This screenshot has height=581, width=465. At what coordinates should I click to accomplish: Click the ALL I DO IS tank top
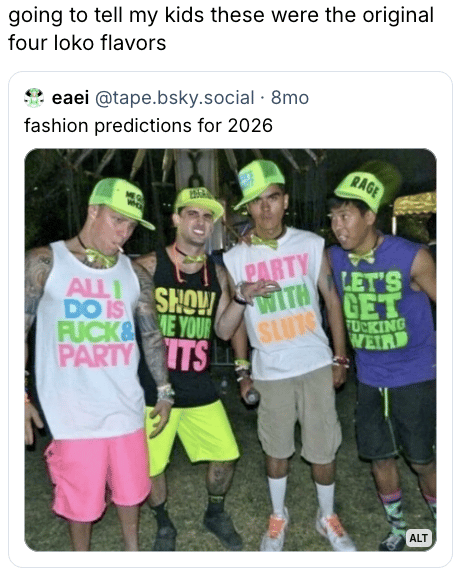coord(91,339)
